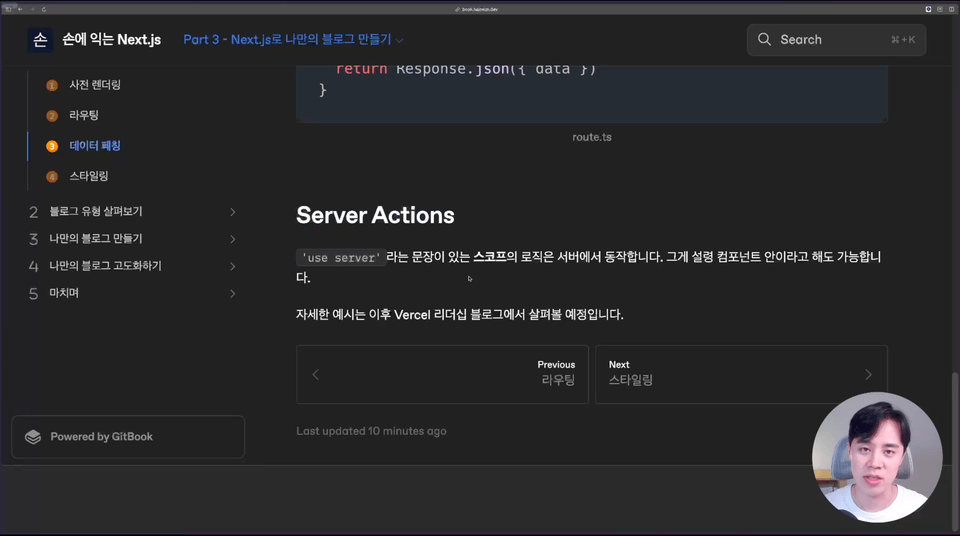Click number 1 badge icon
Image resolution: width=960 pixels, height=536 pixels.
point(52,85)
